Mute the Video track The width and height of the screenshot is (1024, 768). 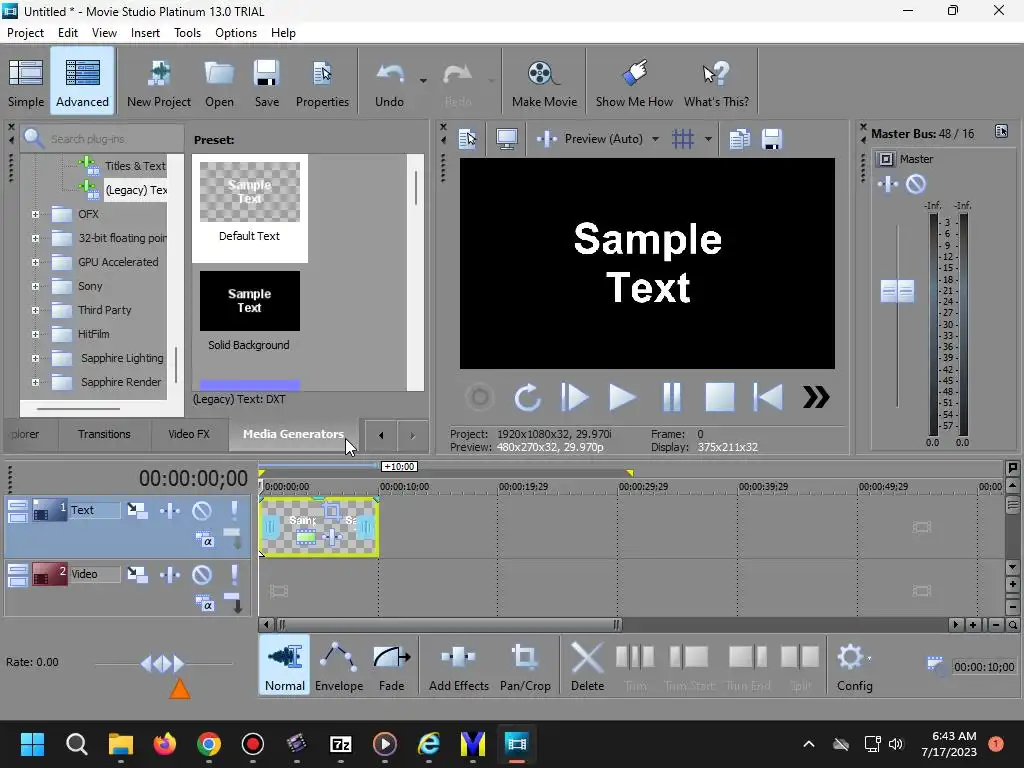pos(202,575)
